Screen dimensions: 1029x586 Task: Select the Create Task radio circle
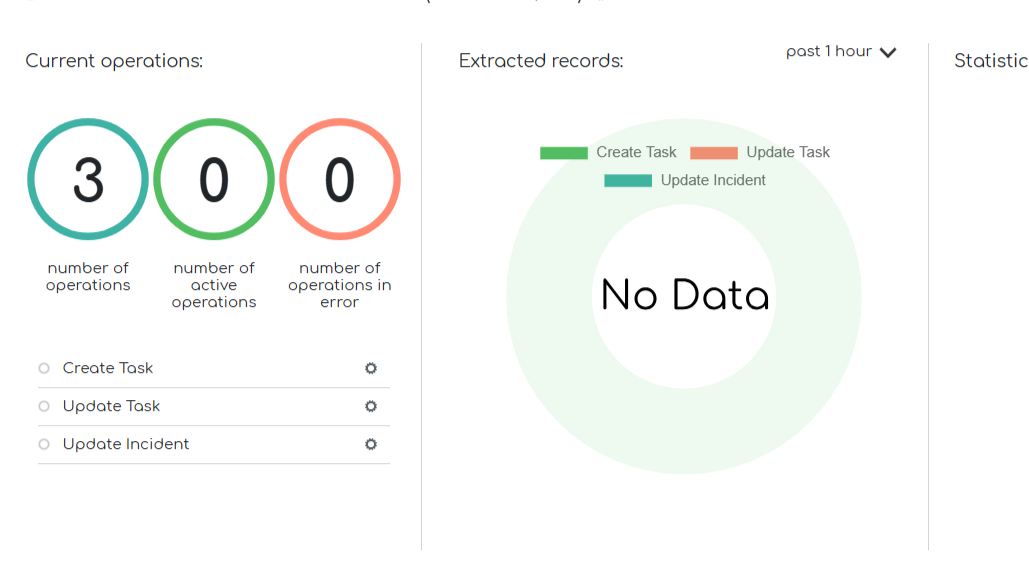(44, 368)
